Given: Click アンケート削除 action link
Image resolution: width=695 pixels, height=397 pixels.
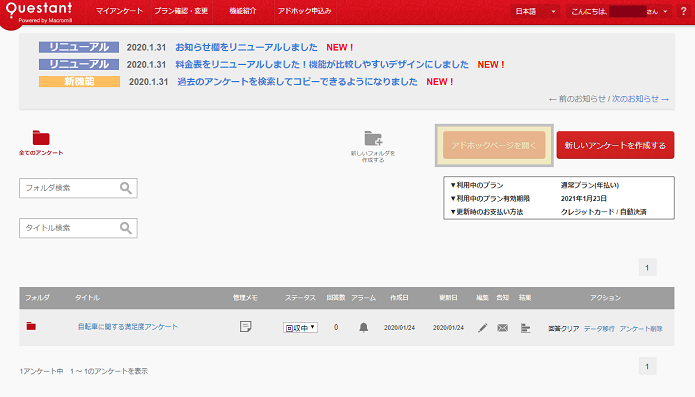Looking at the screenshot, I should [x=641, y=329].
